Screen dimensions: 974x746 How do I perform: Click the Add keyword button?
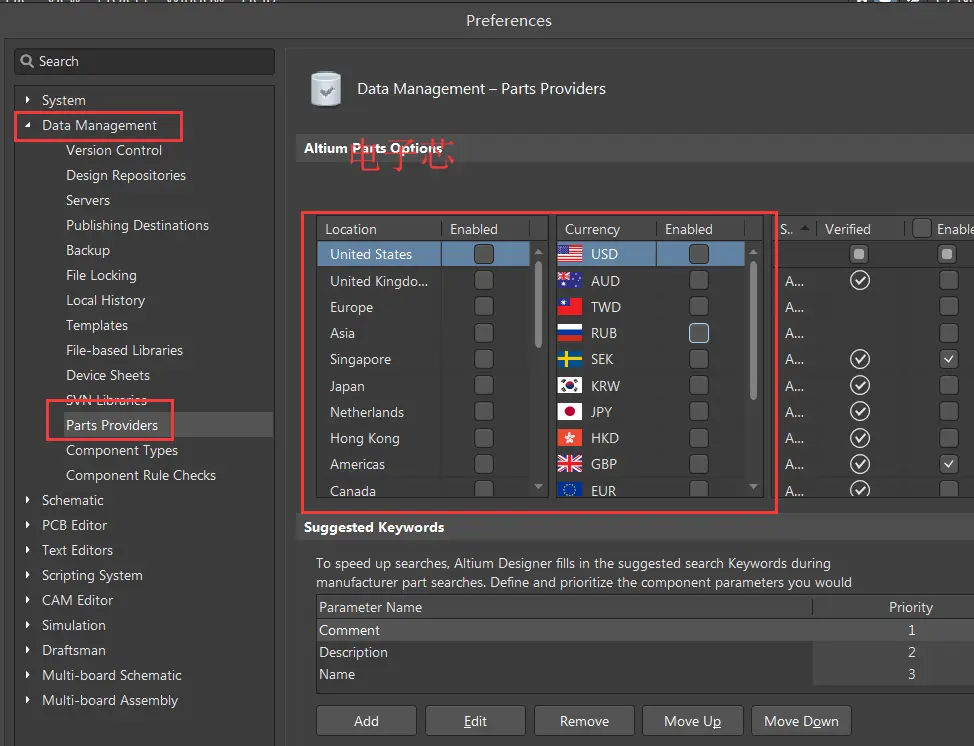point(366,721)
